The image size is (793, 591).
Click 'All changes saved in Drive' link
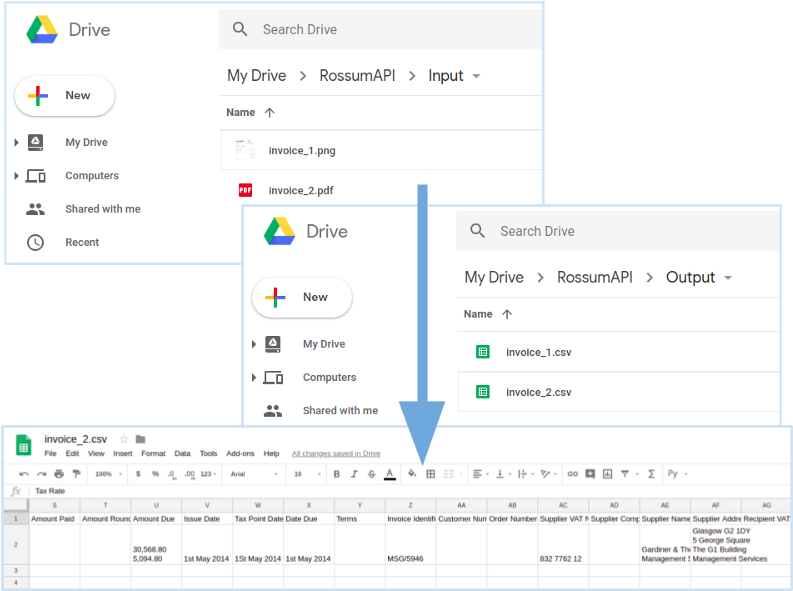coord(336,453)
